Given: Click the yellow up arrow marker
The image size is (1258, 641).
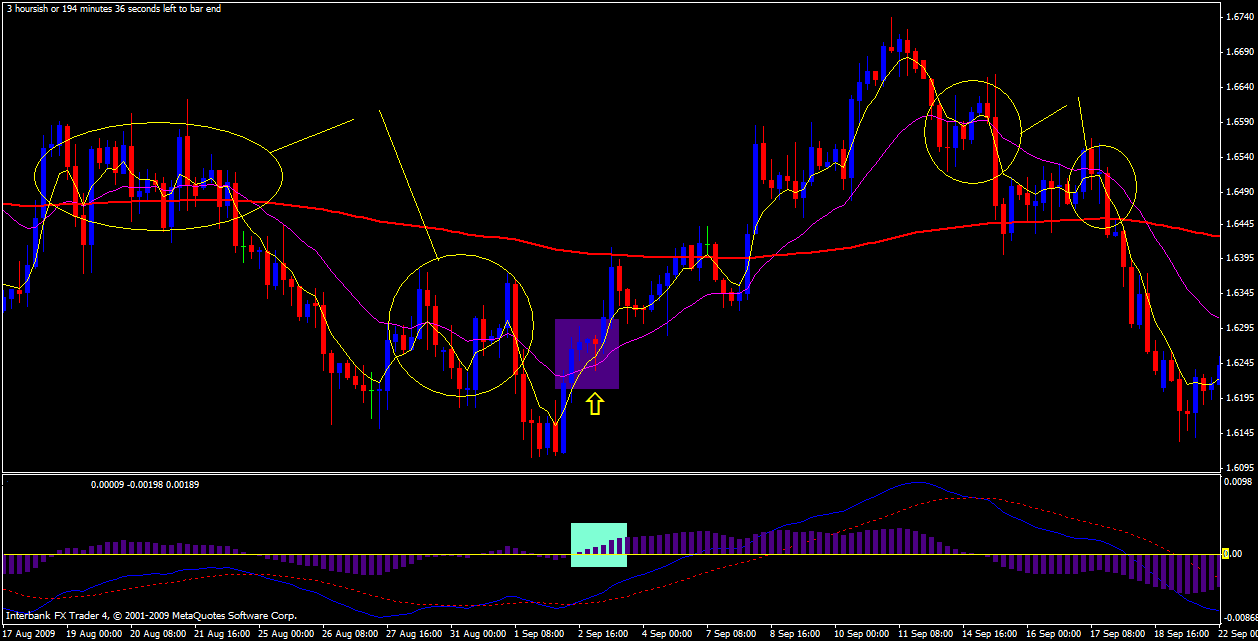Looking at the screenshot, I should (595, 404).
